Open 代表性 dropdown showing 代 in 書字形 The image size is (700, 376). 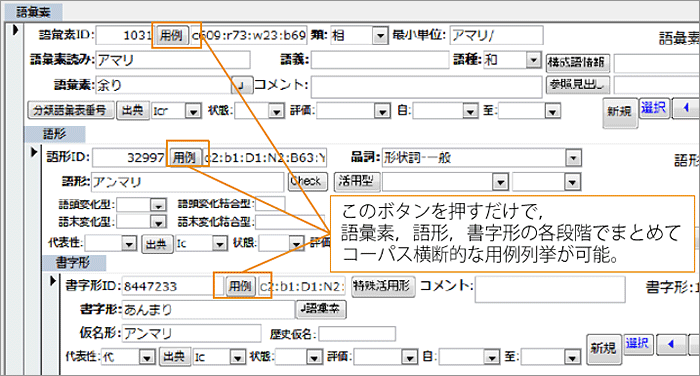point(146,357)
